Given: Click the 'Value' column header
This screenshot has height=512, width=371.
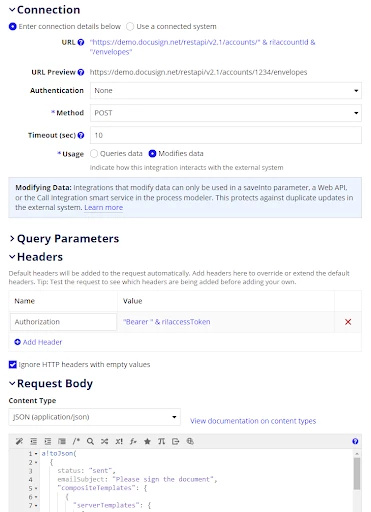Looking at the screenshot, I should coord(133,301).
